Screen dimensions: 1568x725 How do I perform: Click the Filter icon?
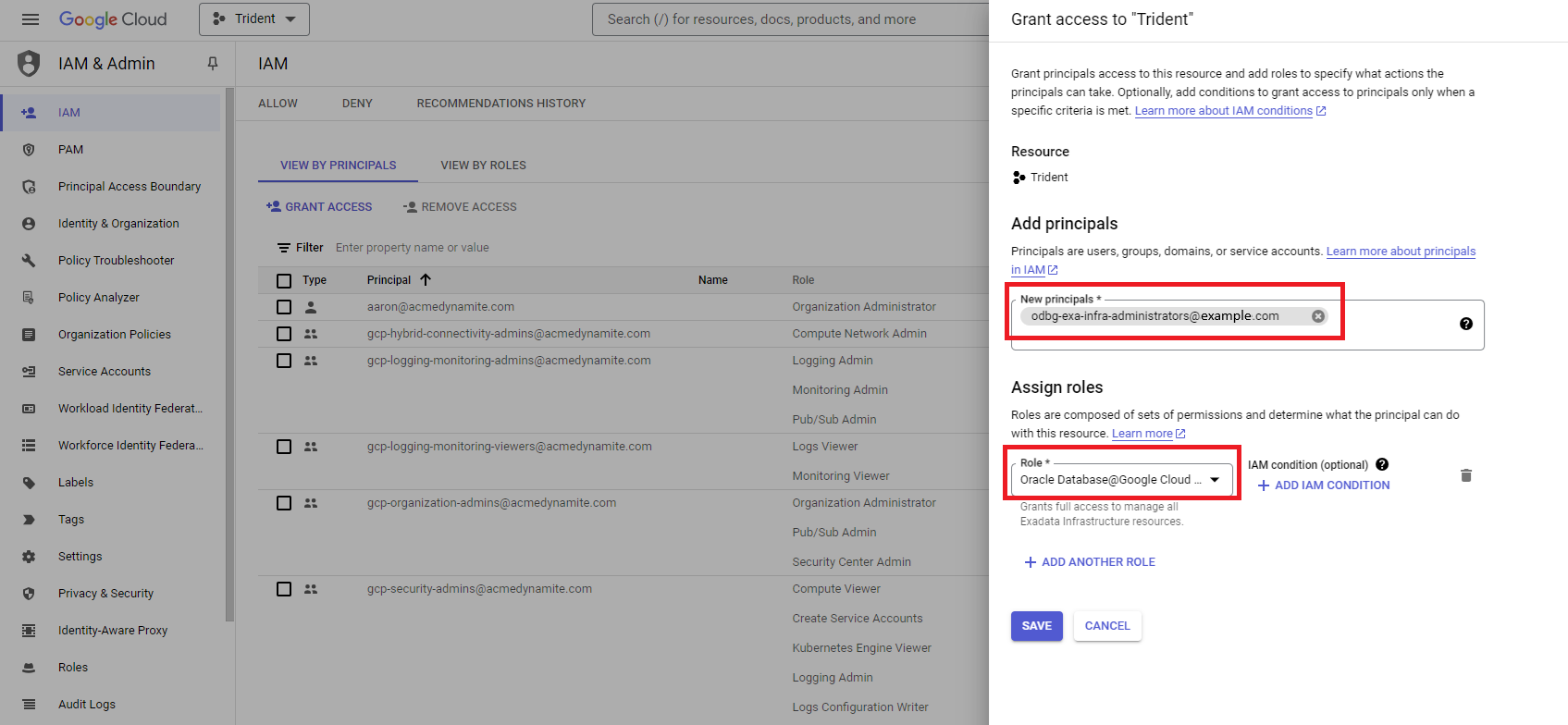[284, 248]
